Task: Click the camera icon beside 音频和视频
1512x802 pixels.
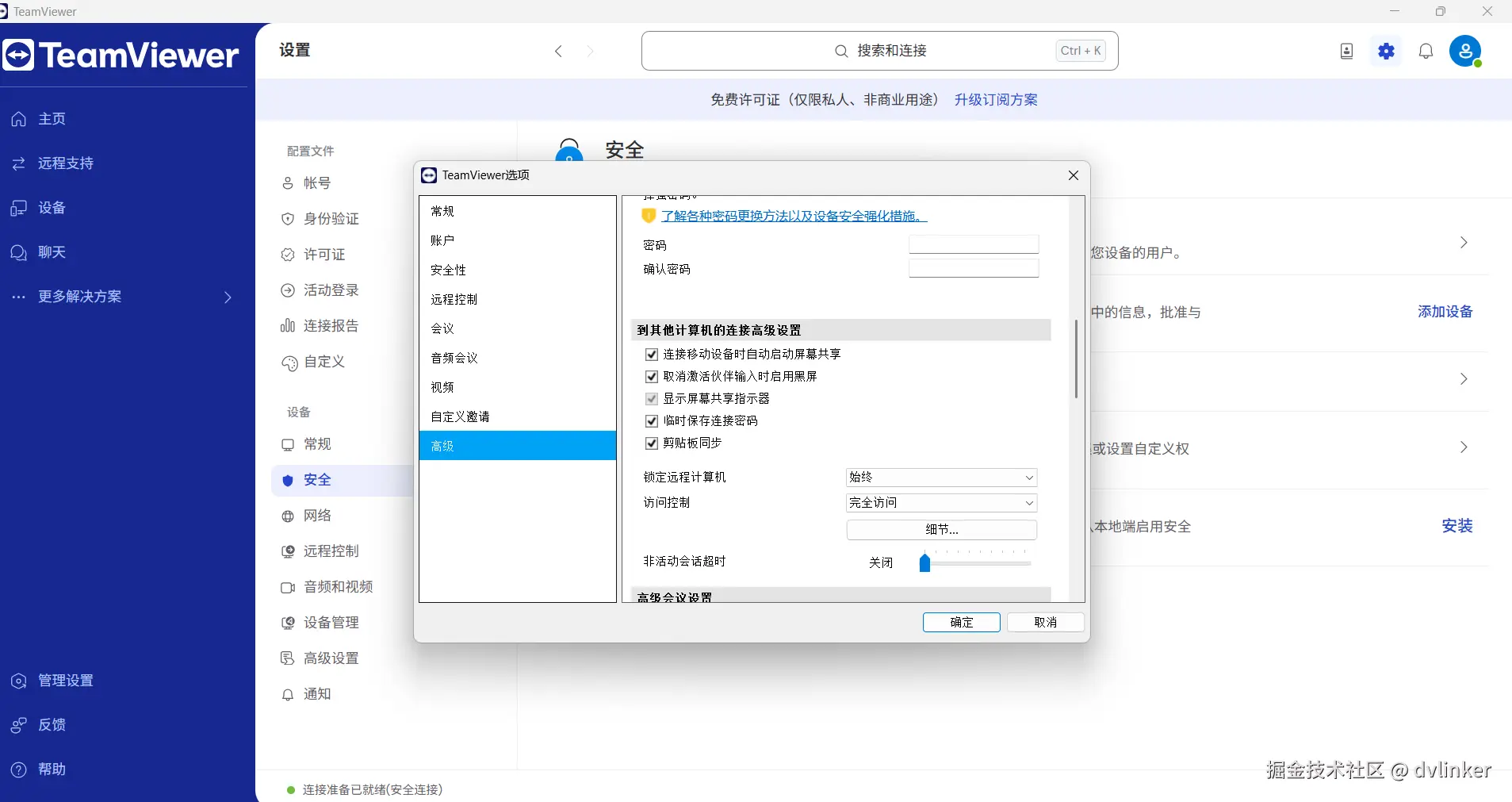Action: (288, 588)
